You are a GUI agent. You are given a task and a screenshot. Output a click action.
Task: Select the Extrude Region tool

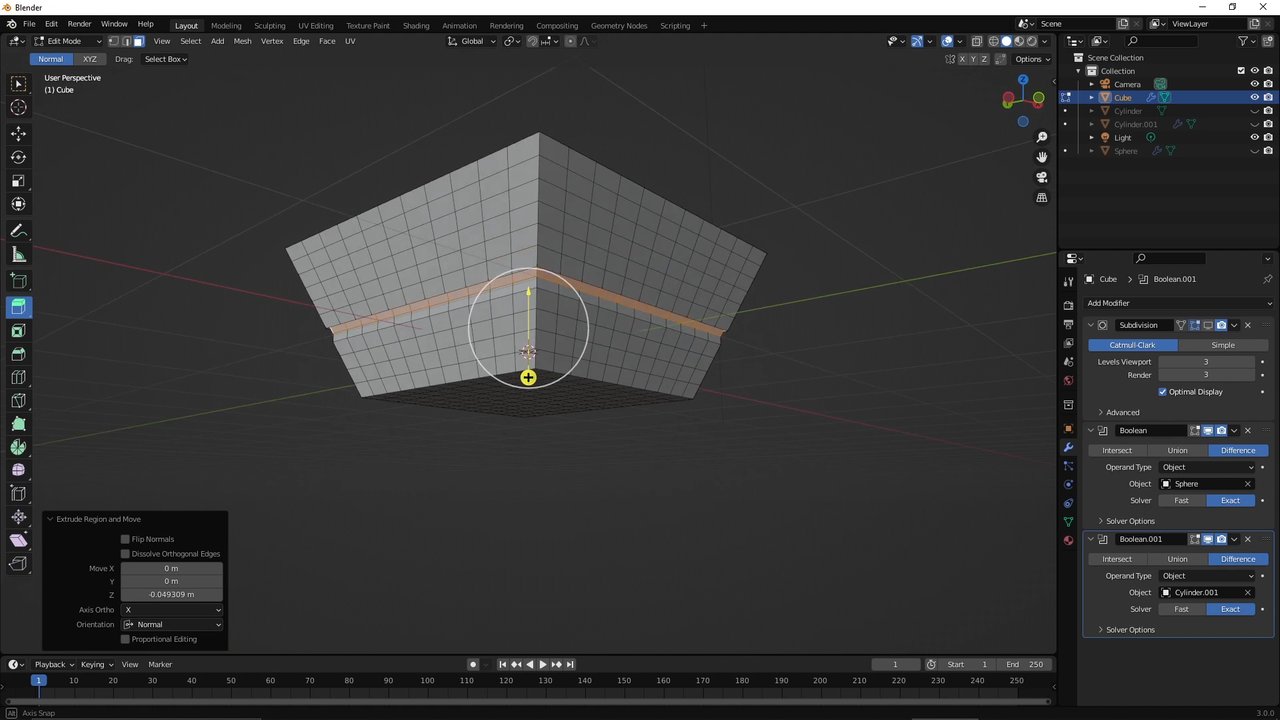[18, 307]
